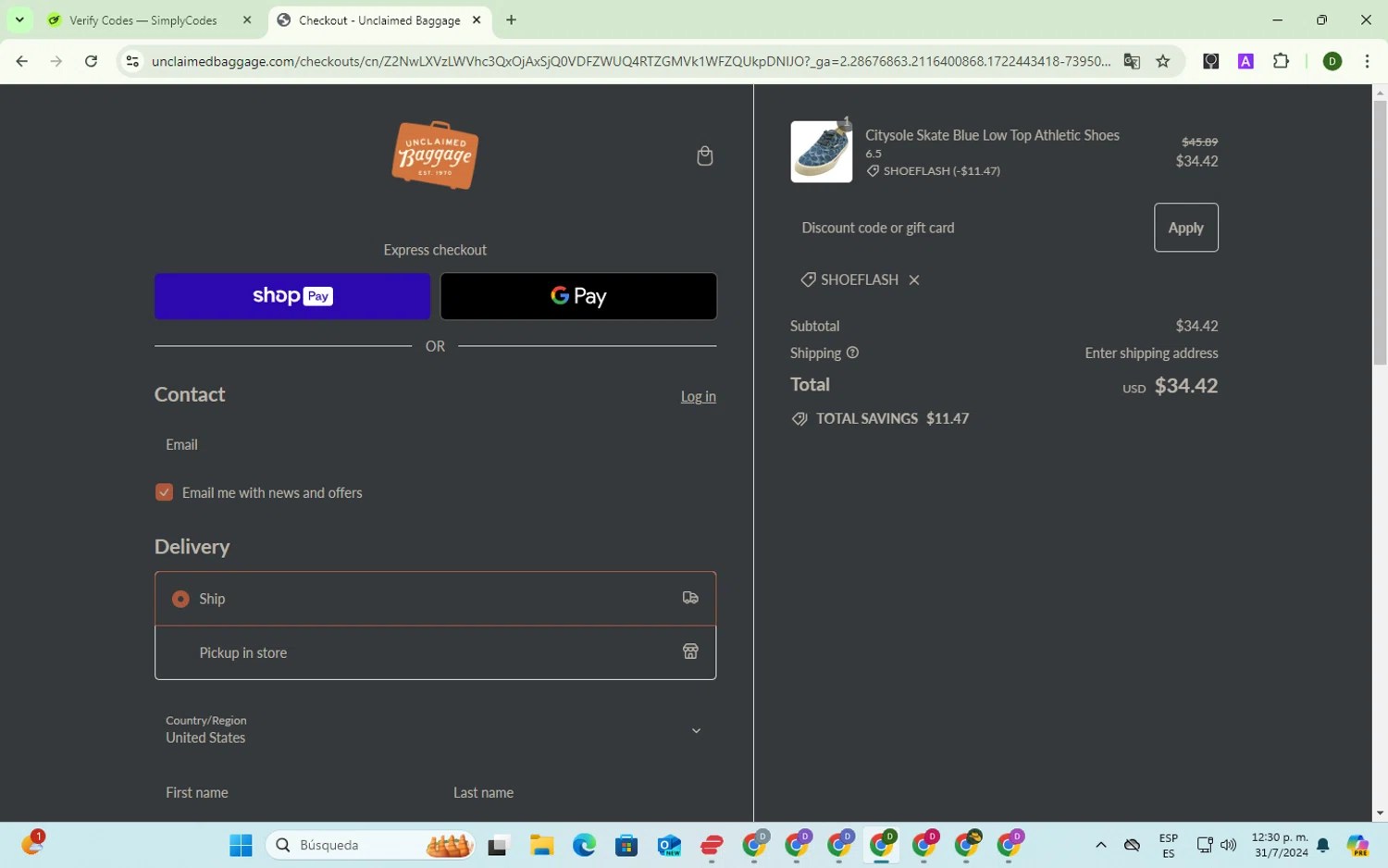Open Microsoft Store from the taskbar
This screenshot has width=1388, height=868.
pyautogui.click(x=626, y=845)
